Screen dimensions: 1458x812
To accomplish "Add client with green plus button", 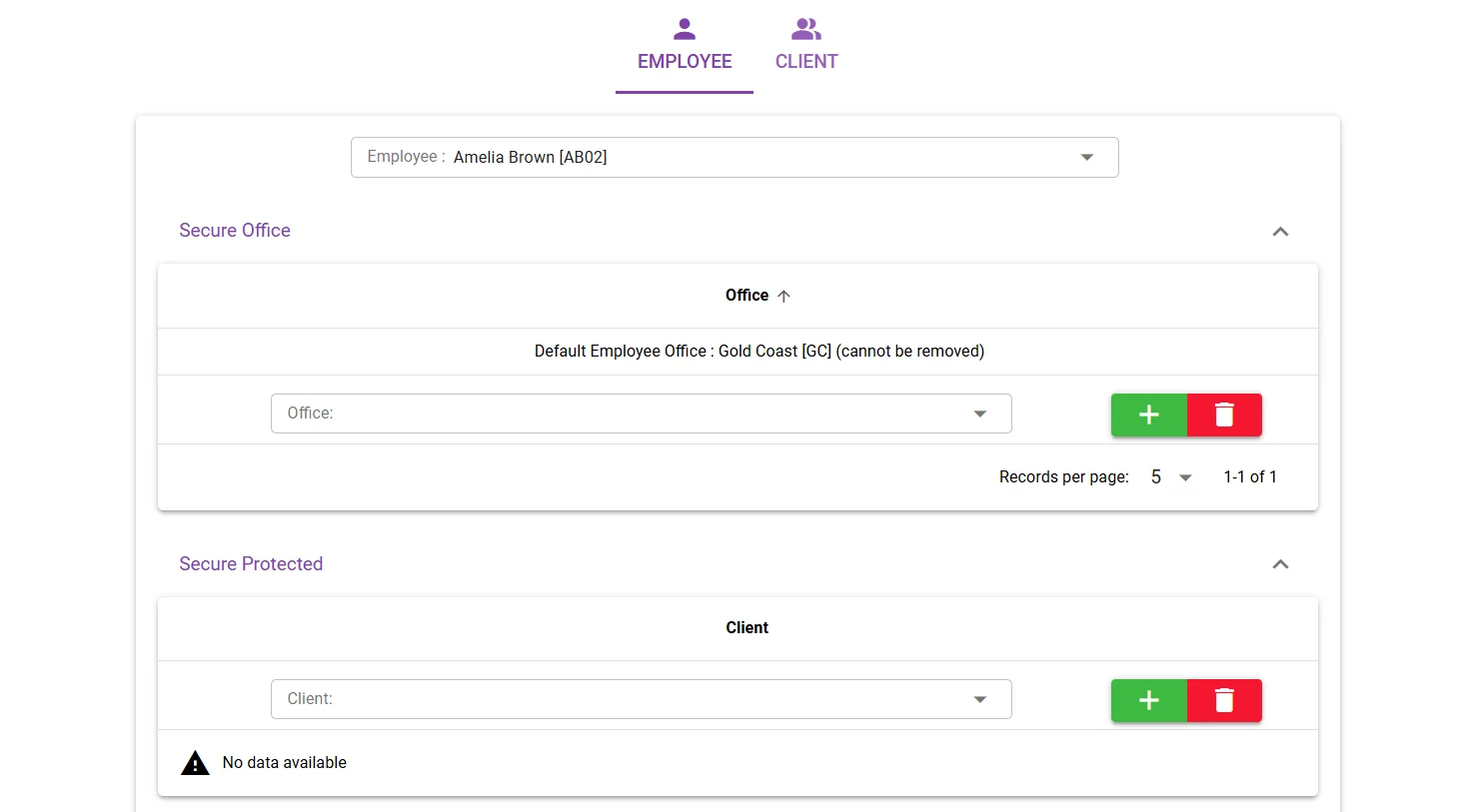I will point(1149,700).
